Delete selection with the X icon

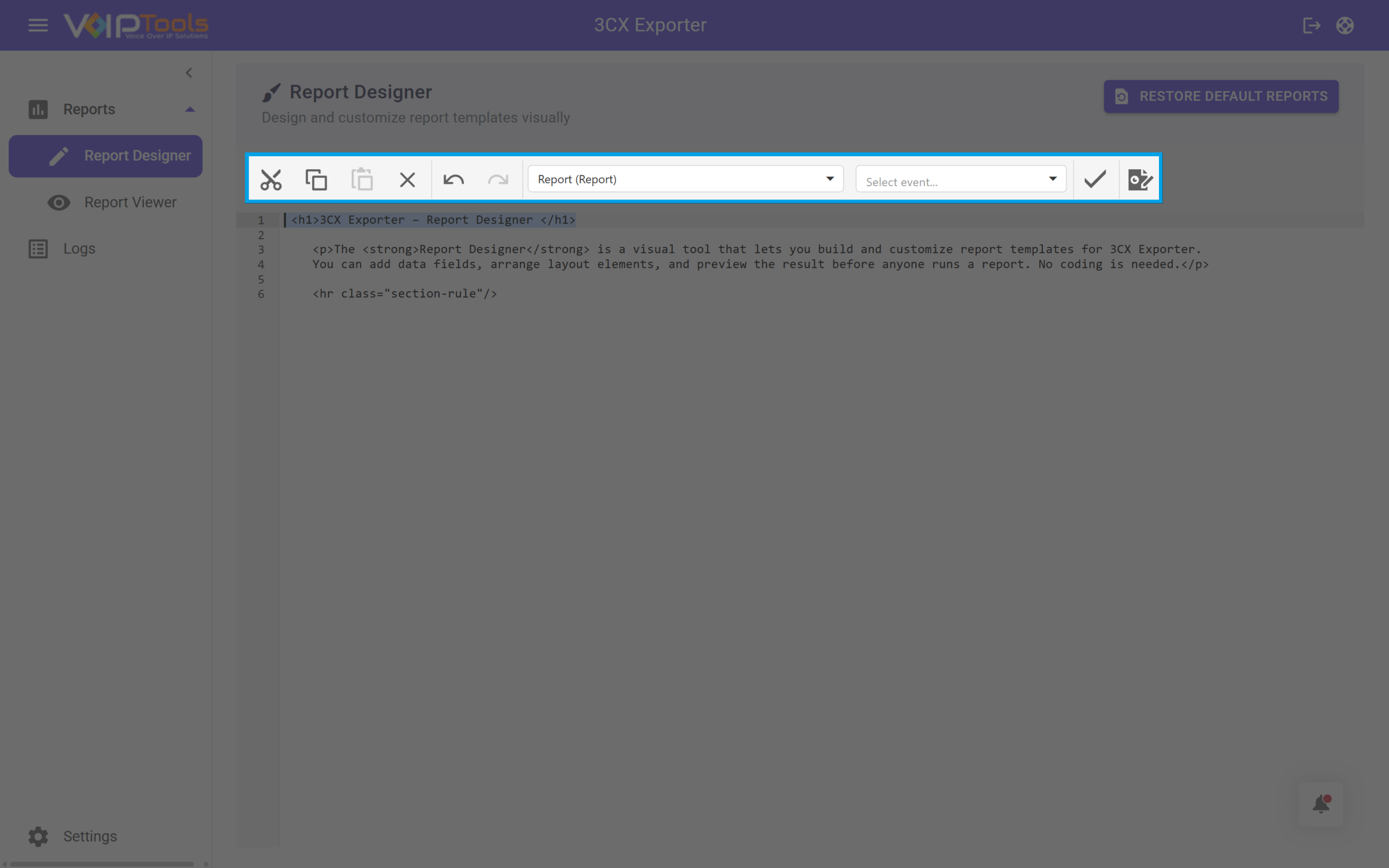point(407,180)
